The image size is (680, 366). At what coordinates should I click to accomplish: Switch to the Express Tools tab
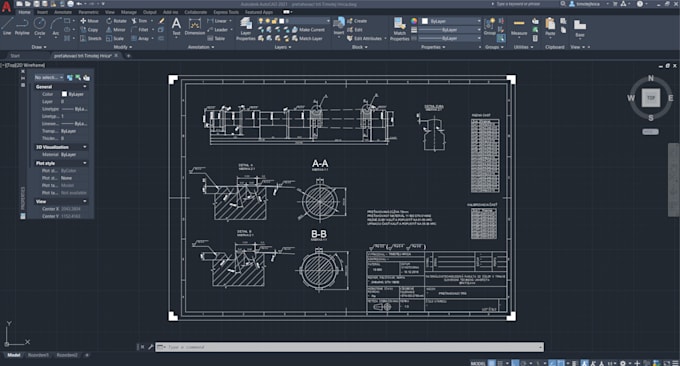point(226,12)
